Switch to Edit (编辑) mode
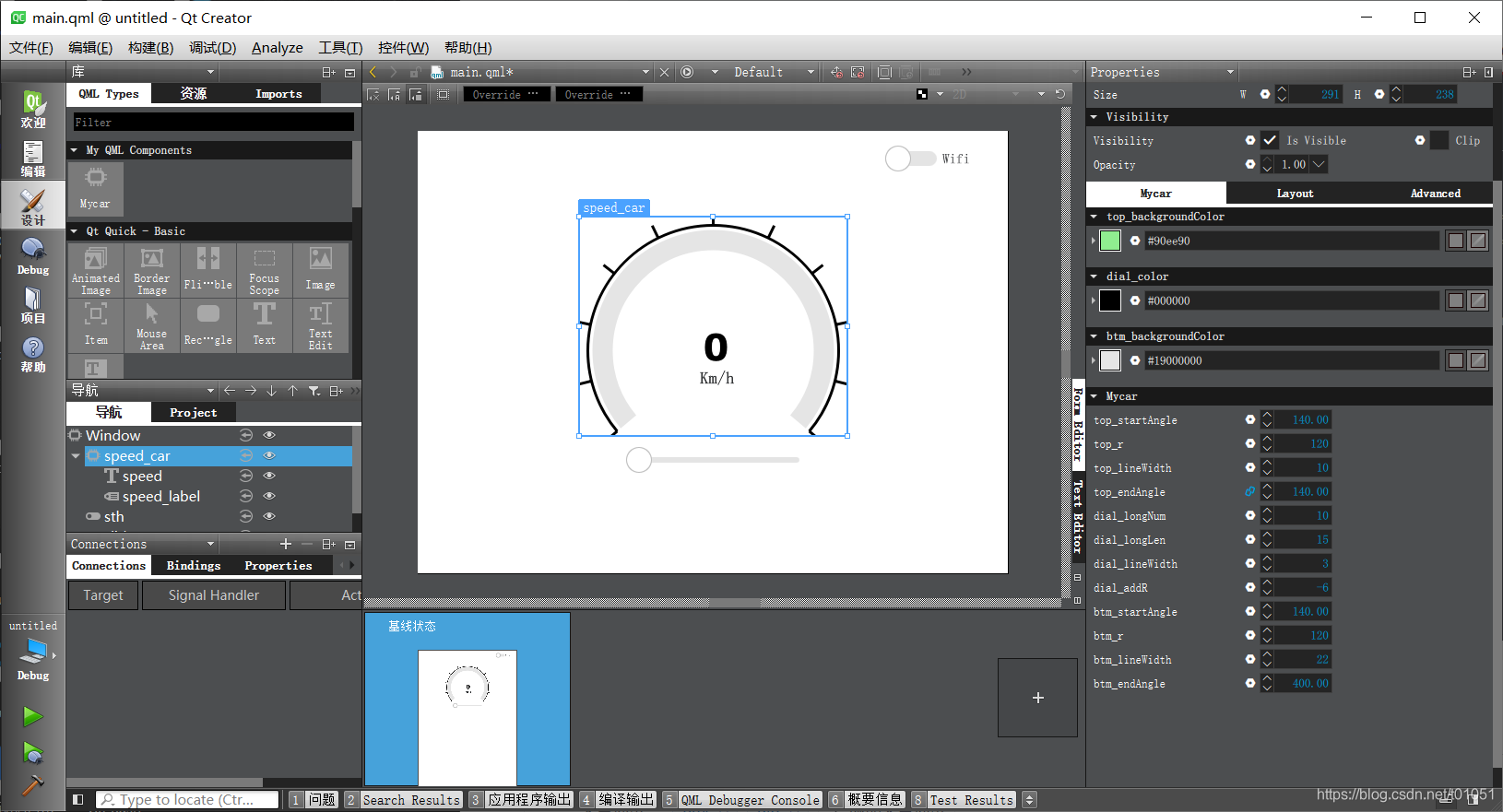 tap(33, 158)
